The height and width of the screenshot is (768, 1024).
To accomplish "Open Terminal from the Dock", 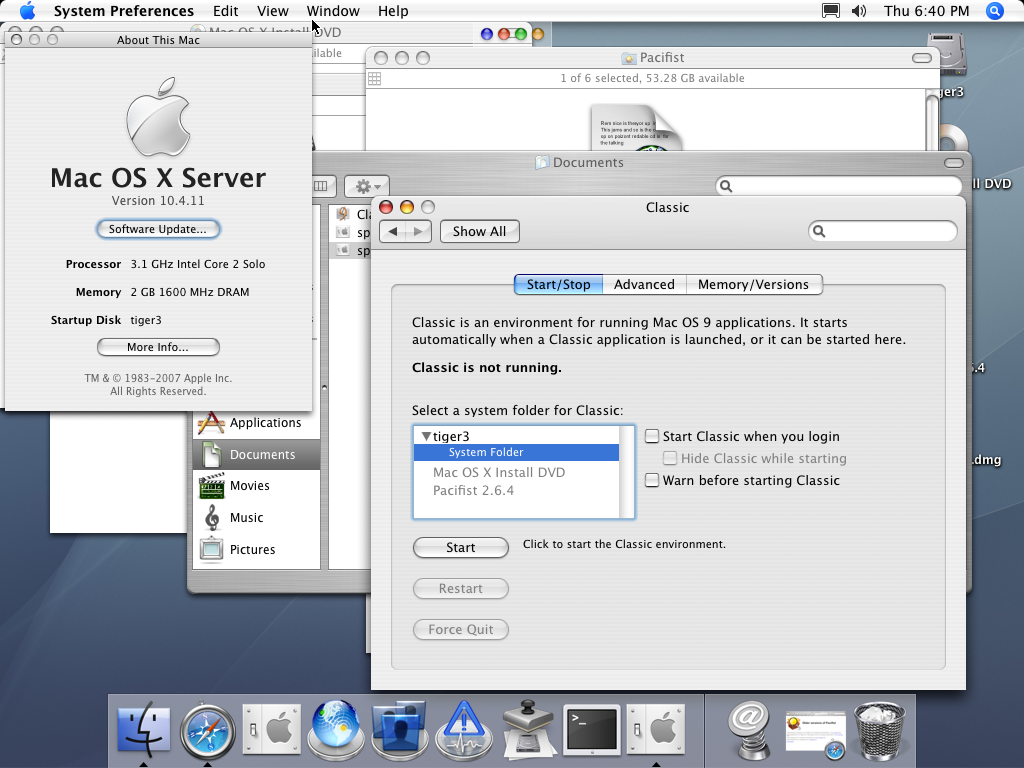I will [592, 730].
